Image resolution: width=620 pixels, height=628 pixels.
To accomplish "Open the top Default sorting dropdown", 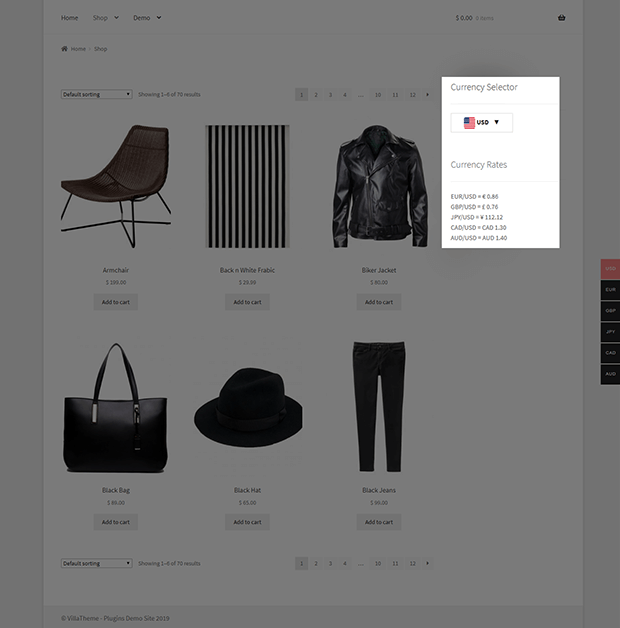I will pos(97,94).
